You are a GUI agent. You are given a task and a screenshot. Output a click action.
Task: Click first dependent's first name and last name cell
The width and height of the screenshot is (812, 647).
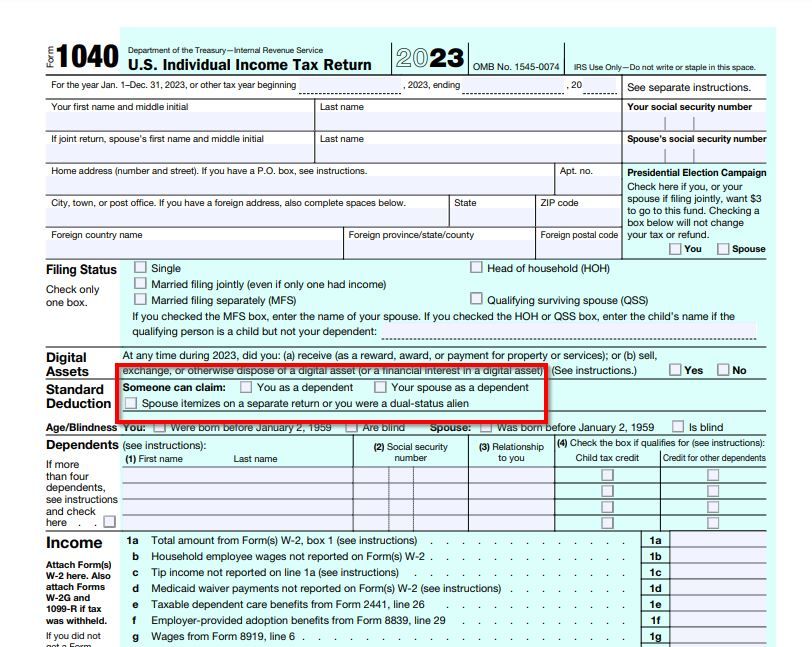[x=238, y=475]
